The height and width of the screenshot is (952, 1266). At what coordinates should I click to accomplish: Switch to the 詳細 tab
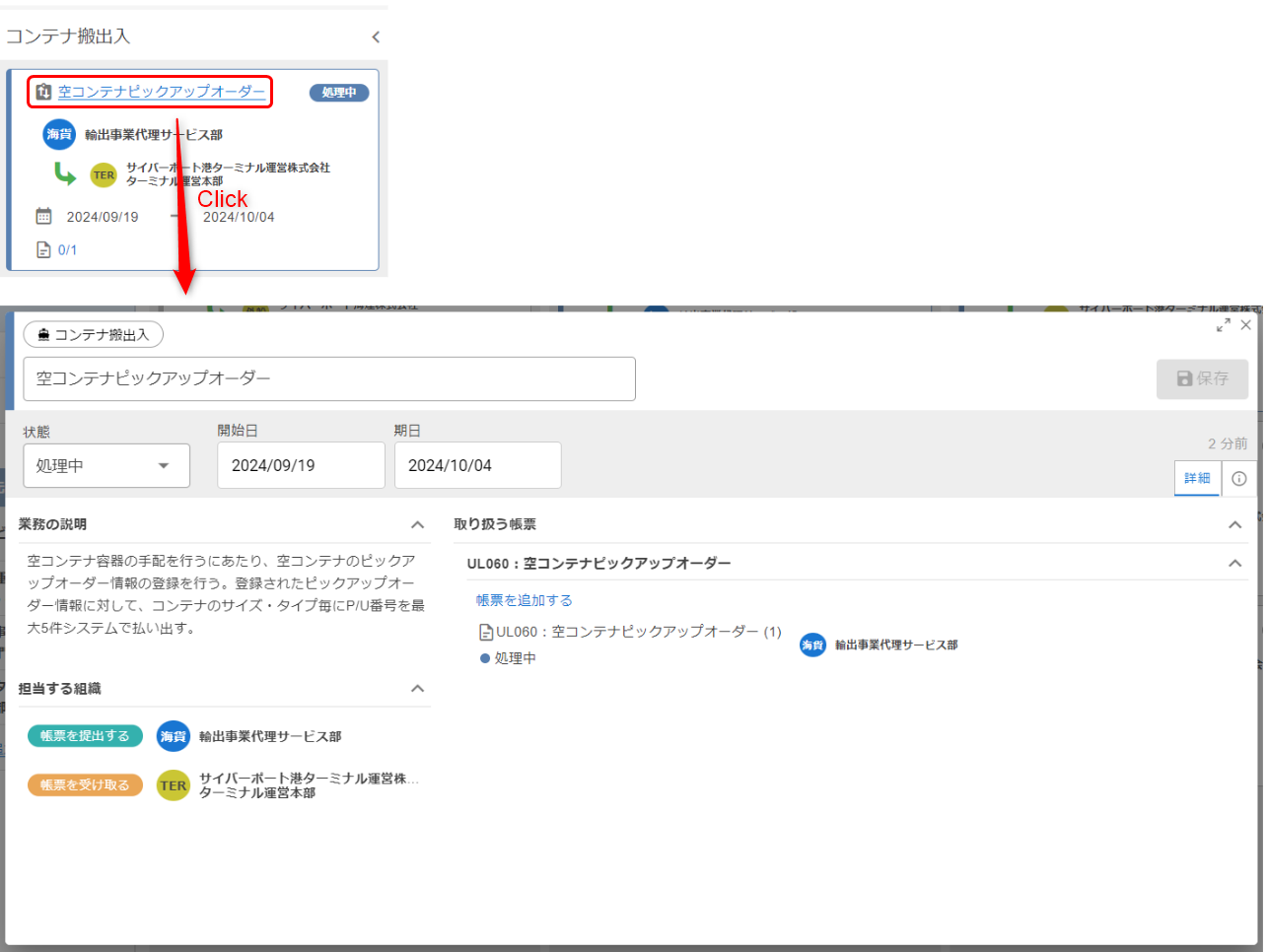click(x=1197, y=478)
